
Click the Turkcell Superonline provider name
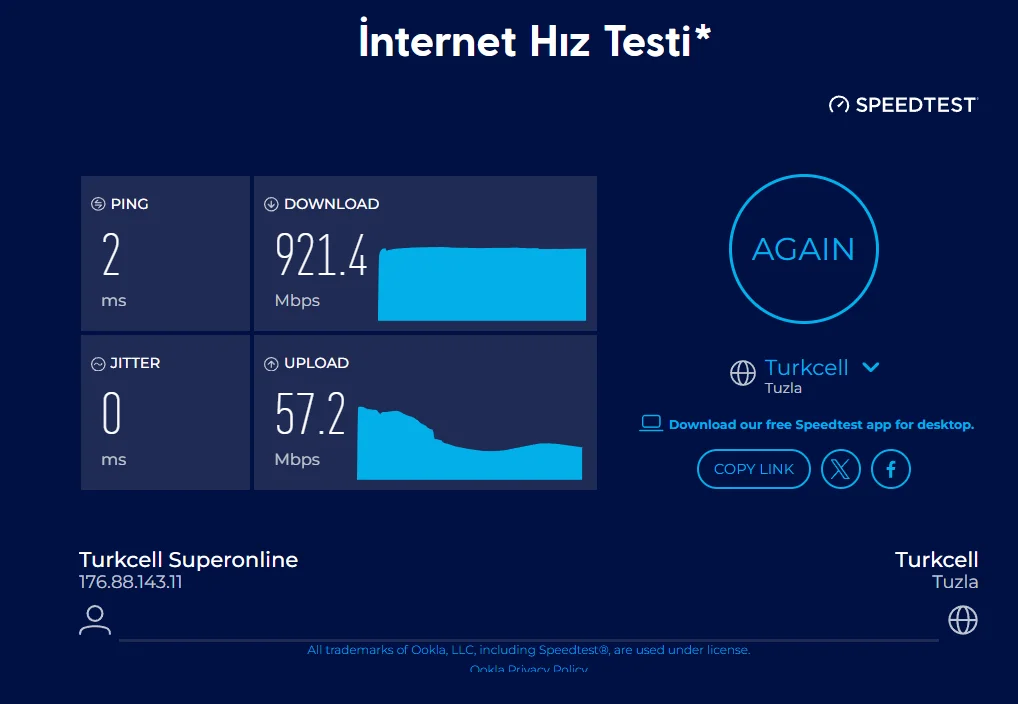[188, 560]
